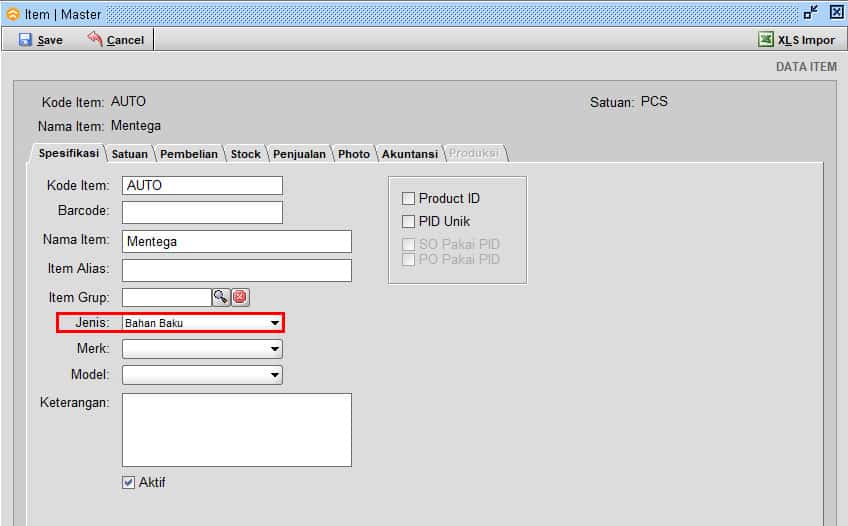
Task: Click the greyed-out Produksi tab
Action: (474, 154)
